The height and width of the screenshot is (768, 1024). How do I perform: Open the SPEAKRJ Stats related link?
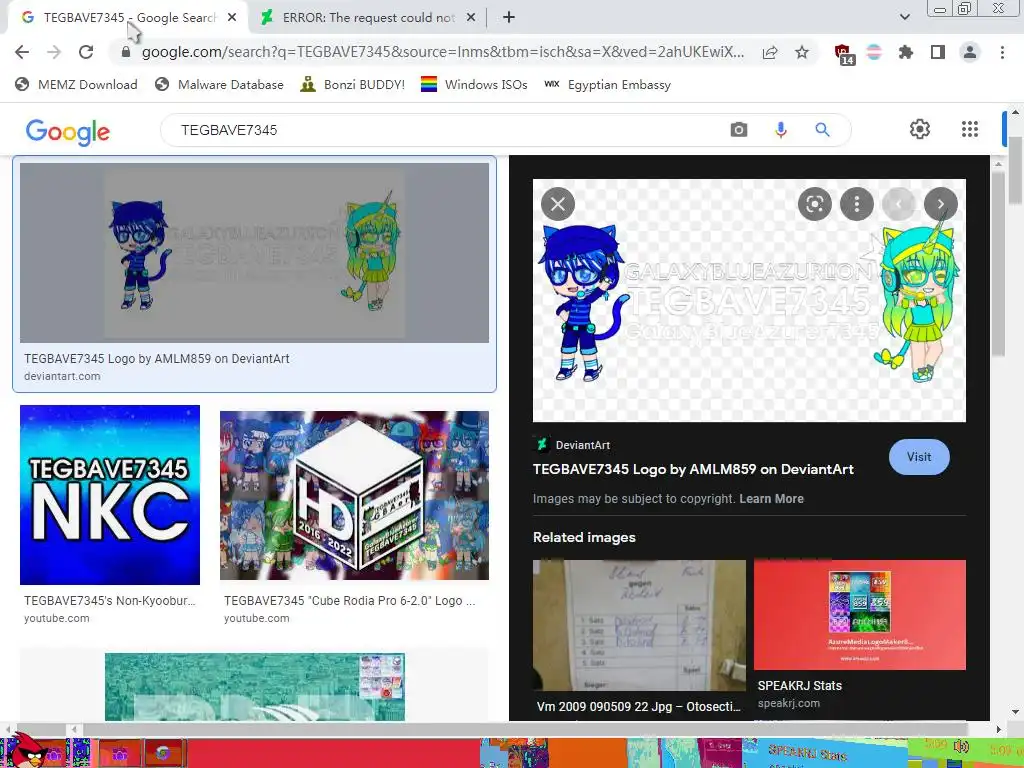click(x=799, y=686)
